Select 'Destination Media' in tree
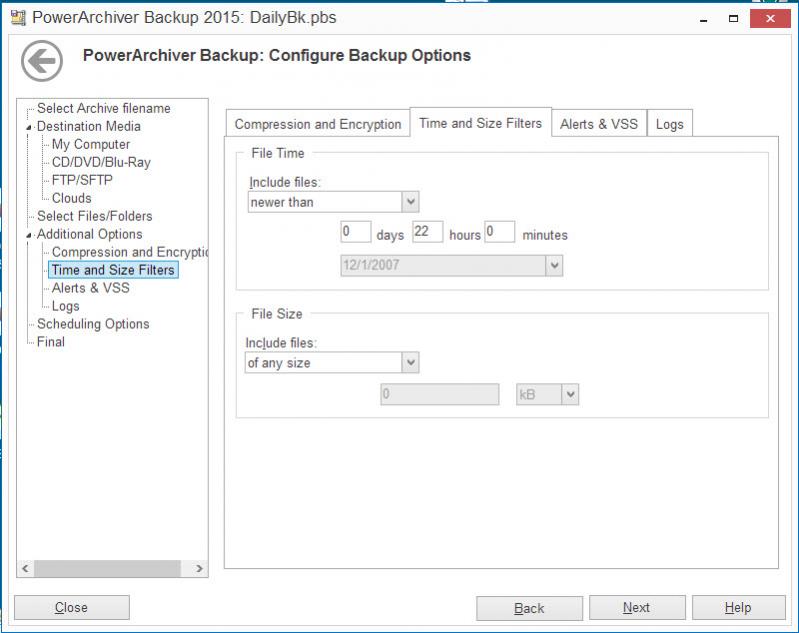 pyautogui.click(x=89, y=126)
